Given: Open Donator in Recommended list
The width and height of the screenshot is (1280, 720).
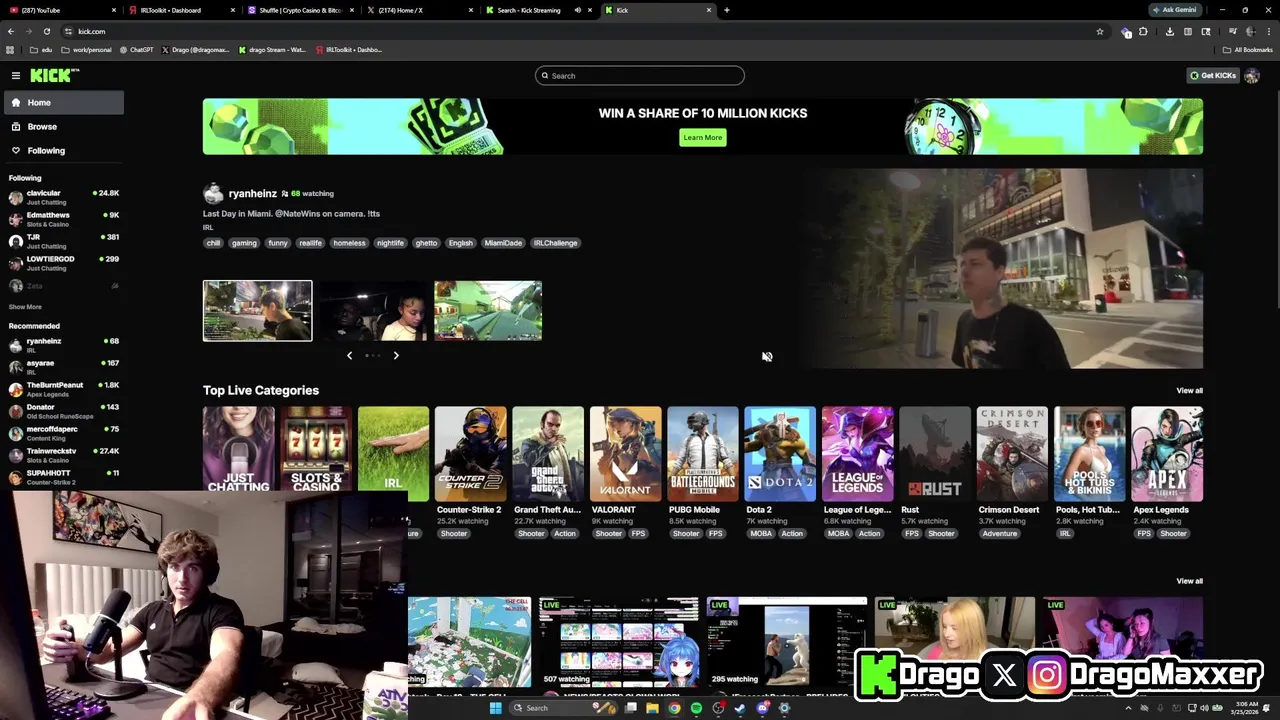Looking at the screenshot, I should 64,411.
